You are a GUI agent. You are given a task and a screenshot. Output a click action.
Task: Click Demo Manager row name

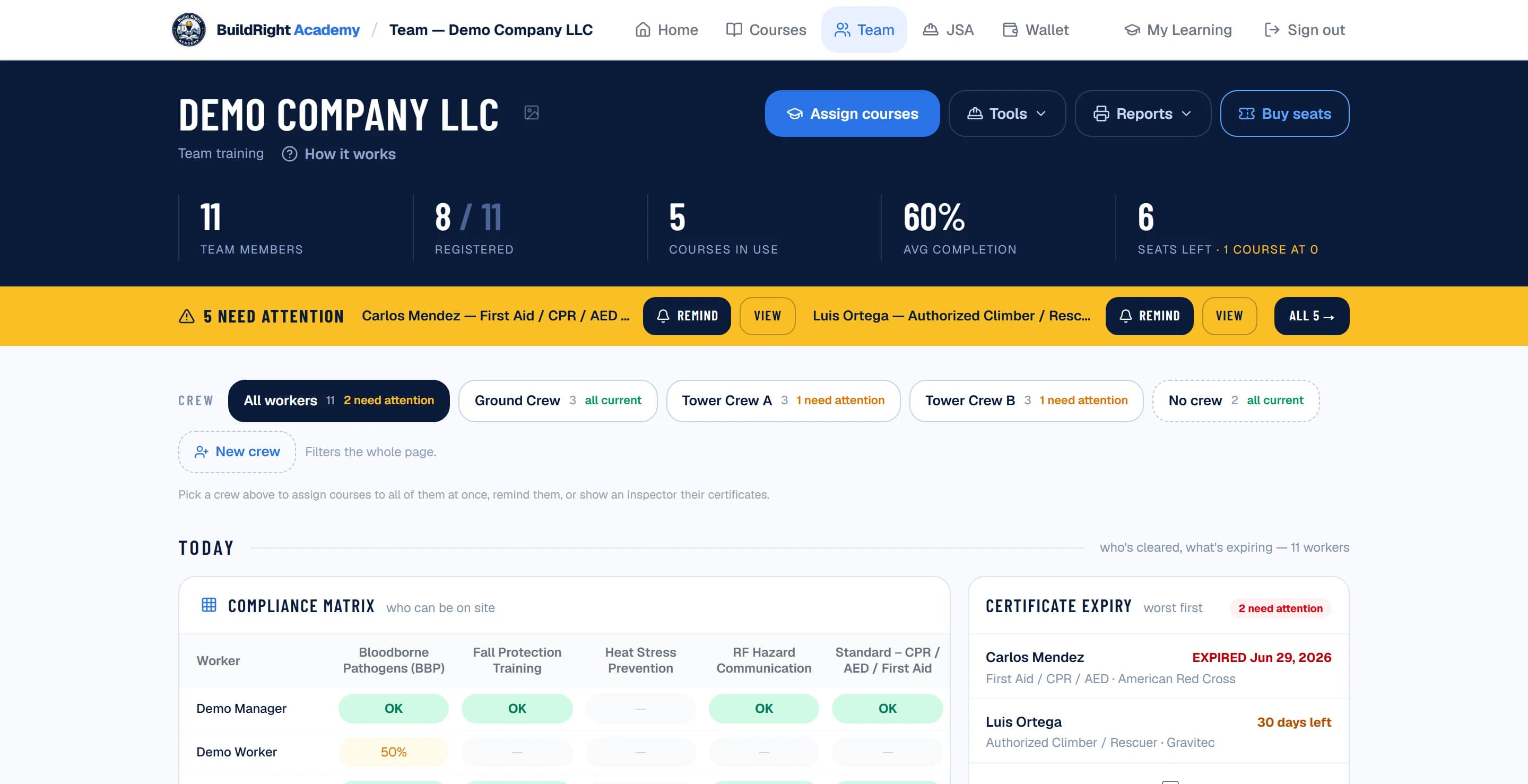[241, 709]
